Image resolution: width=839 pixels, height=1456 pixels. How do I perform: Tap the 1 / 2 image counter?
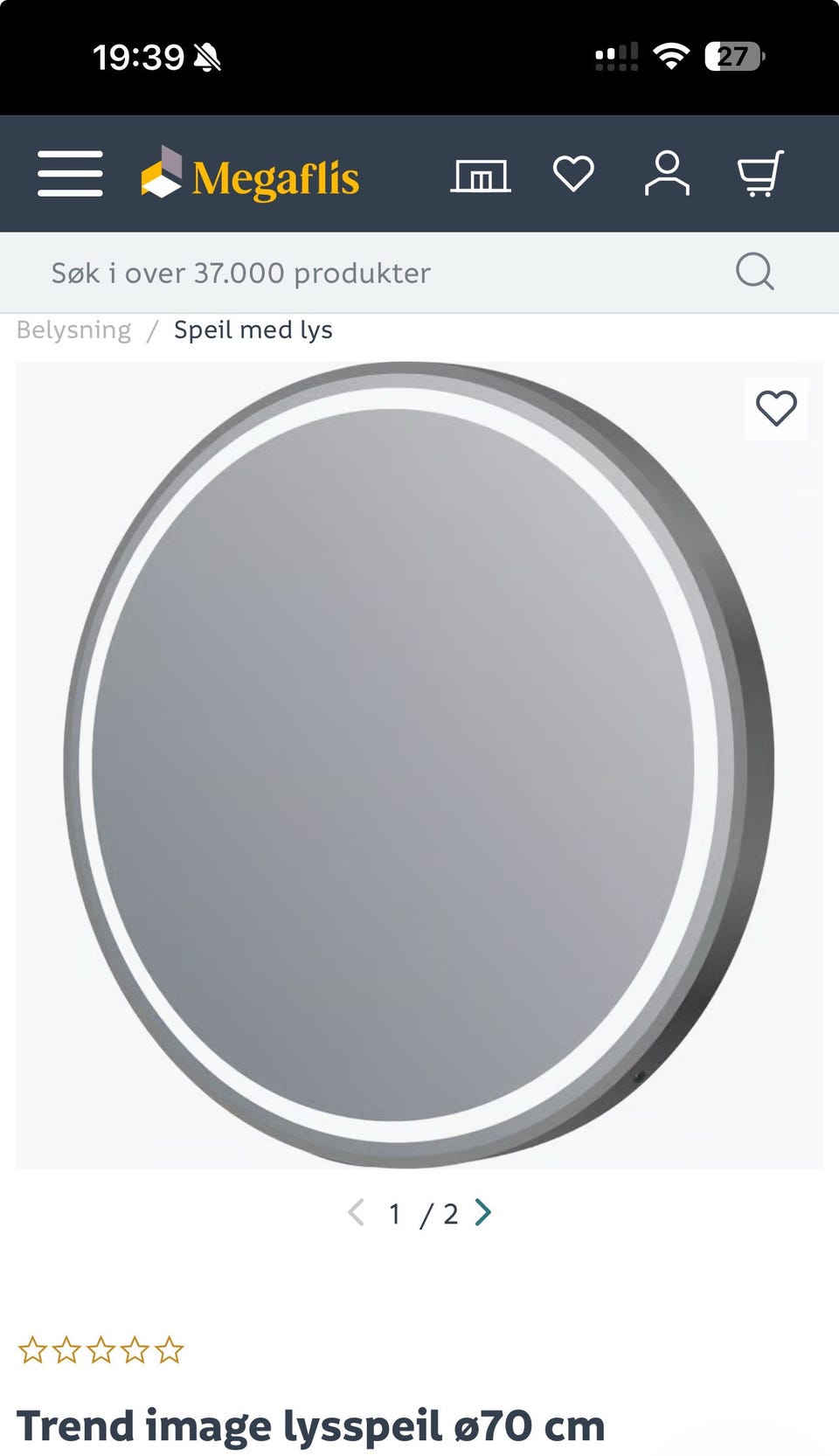pos(424,1213)
